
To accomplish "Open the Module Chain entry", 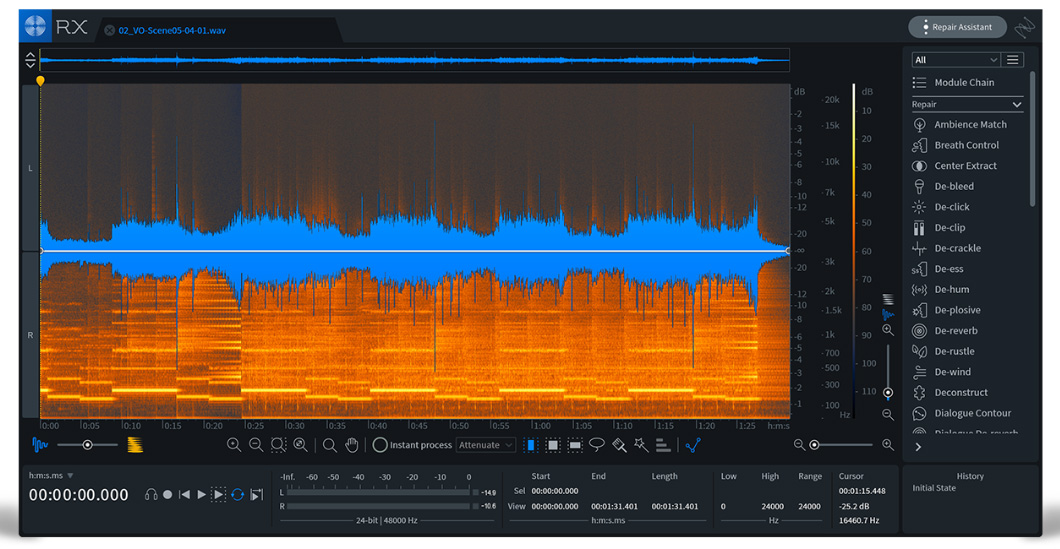I will (963, 83).
